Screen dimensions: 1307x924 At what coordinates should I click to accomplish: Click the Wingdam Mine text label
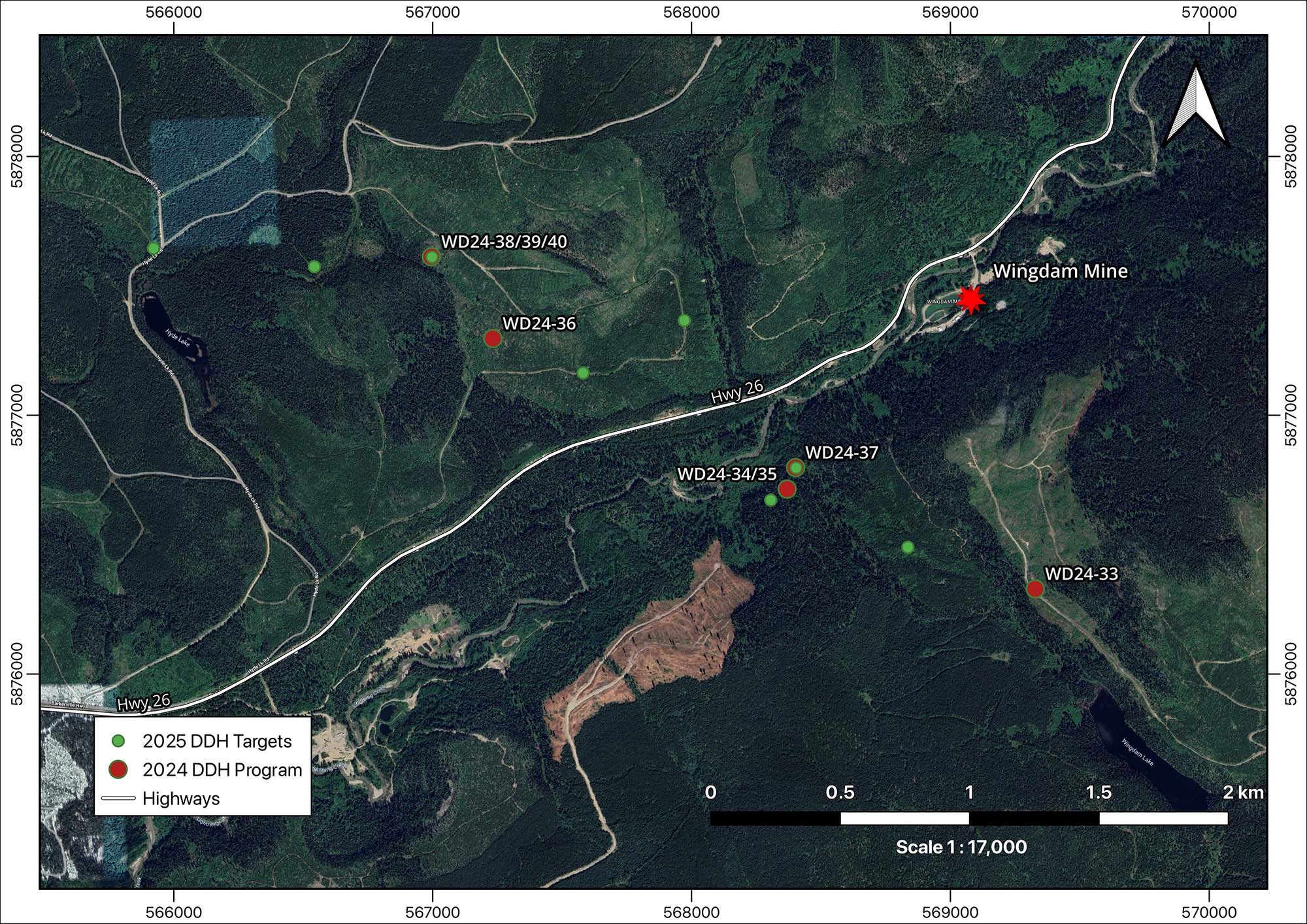click(x=1060, y=271)
